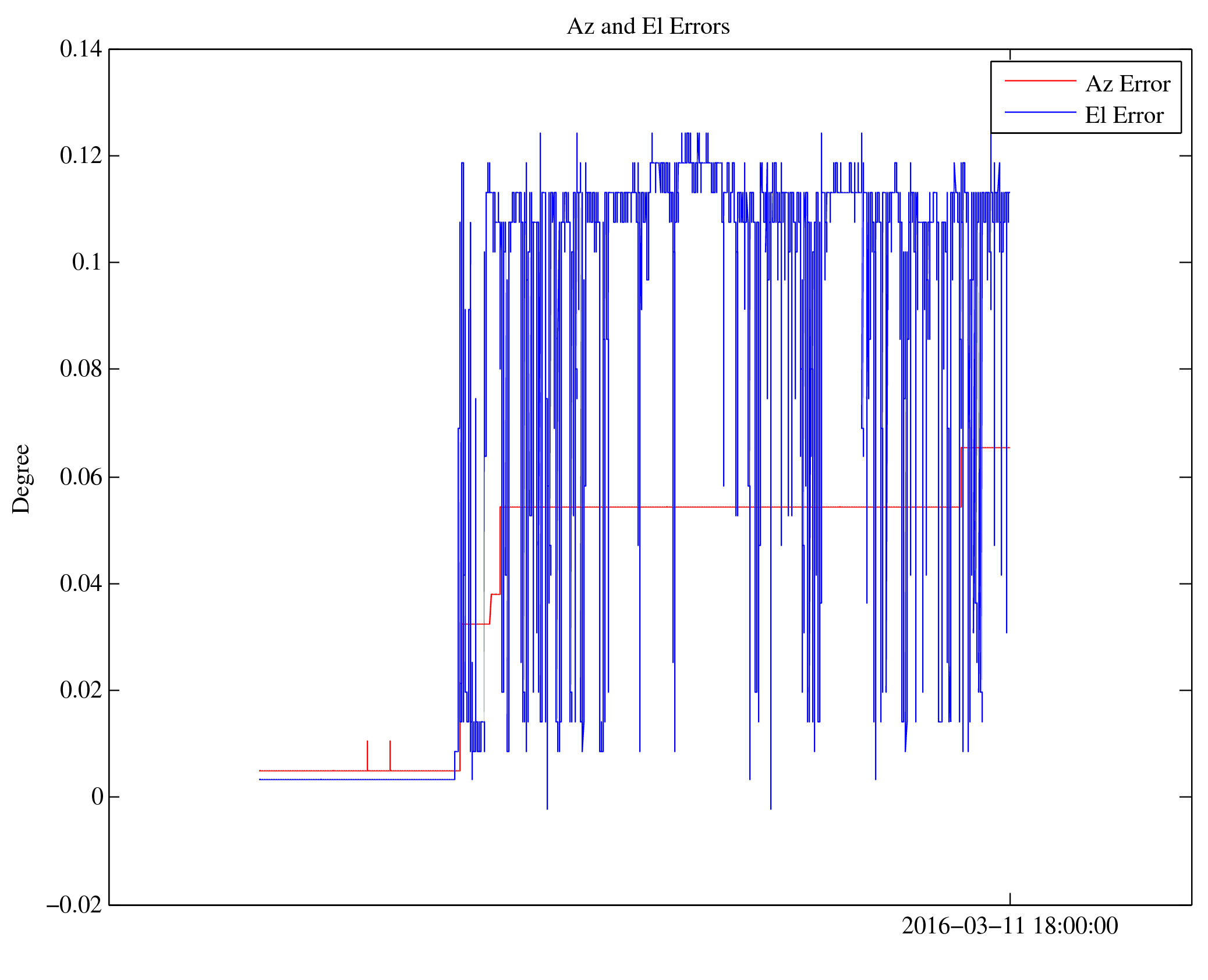Click the x-axis tick mark above the date
Viewport: 1208px width, 980px height.
[x=1010, y=898]
